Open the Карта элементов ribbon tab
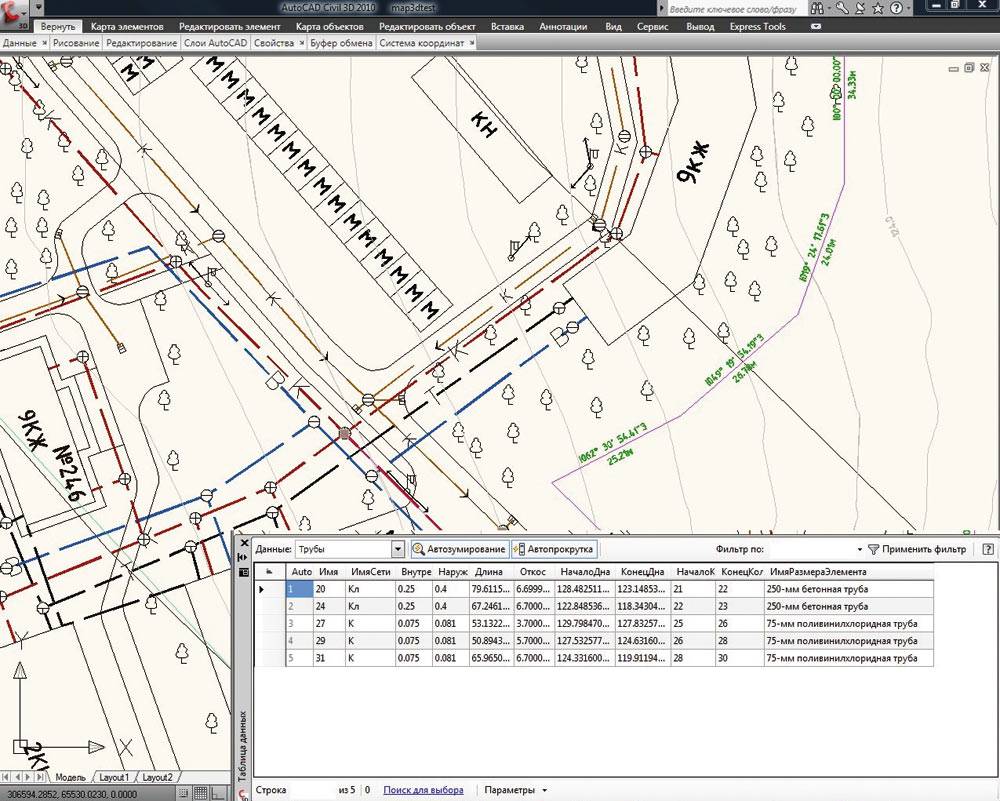The height and width of the screenshot is (801, 1000). 127,27
